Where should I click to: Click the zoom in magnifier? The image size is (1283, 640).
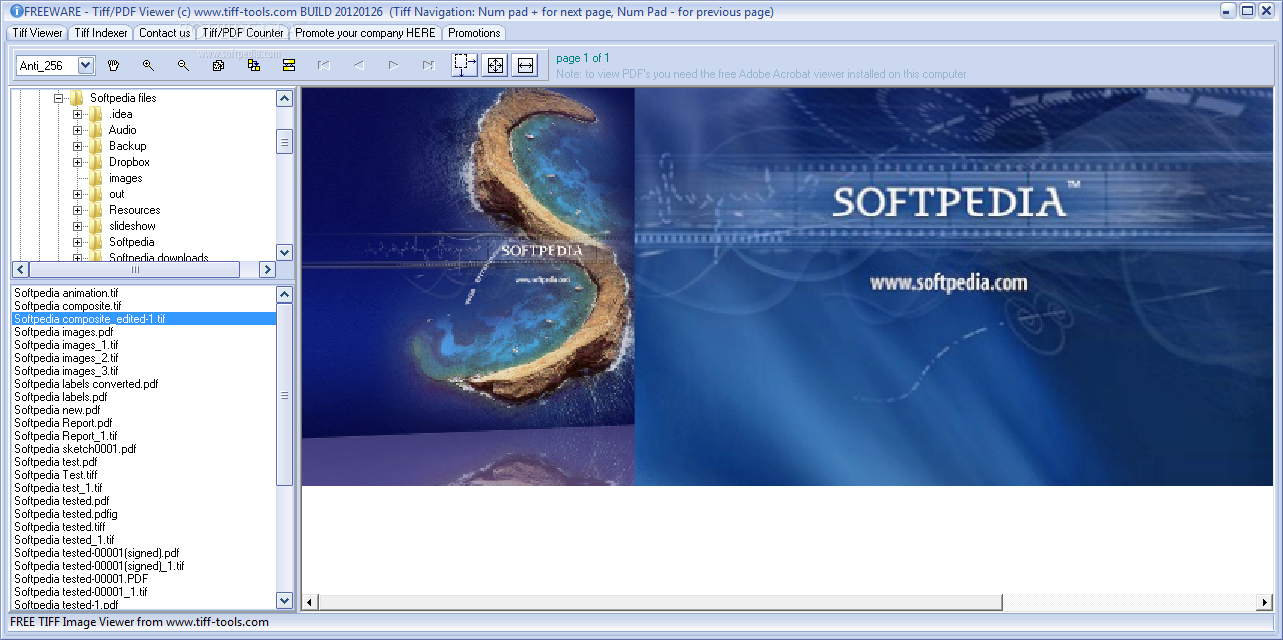click(148, 65)
